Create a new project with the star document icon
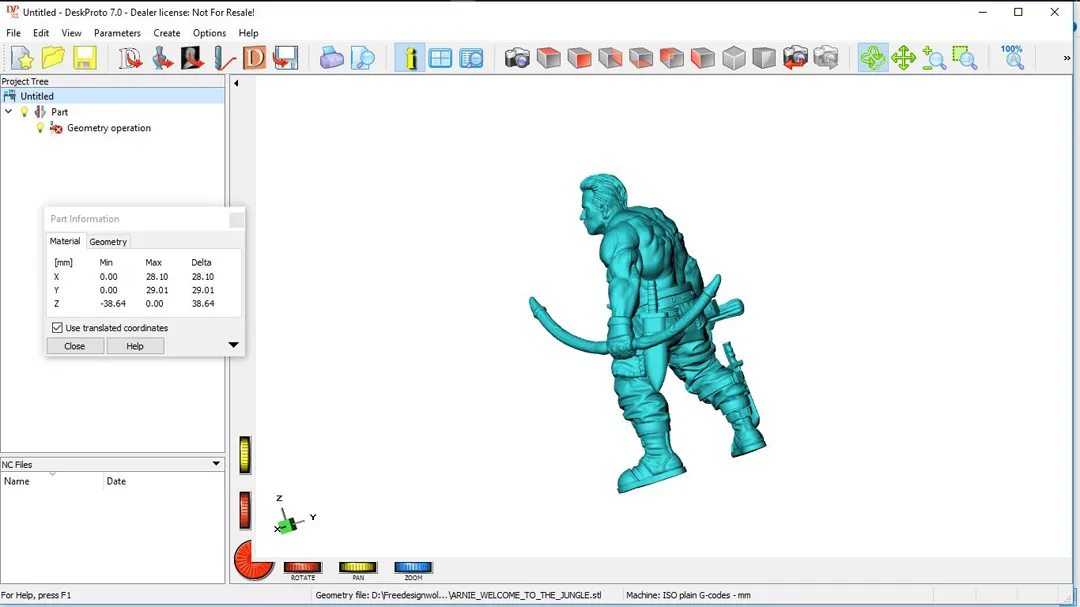 click(22, 58)
